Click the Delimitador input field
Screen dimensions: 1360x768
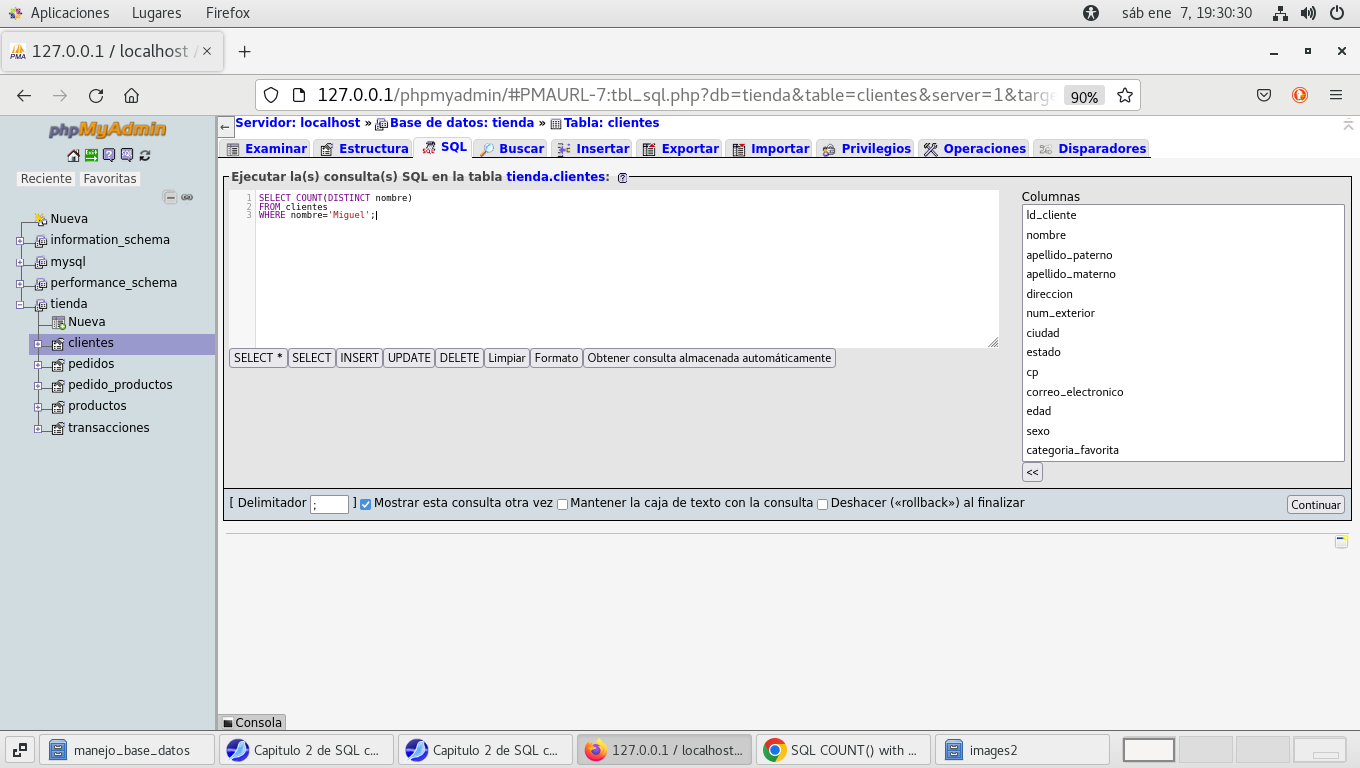329,505
